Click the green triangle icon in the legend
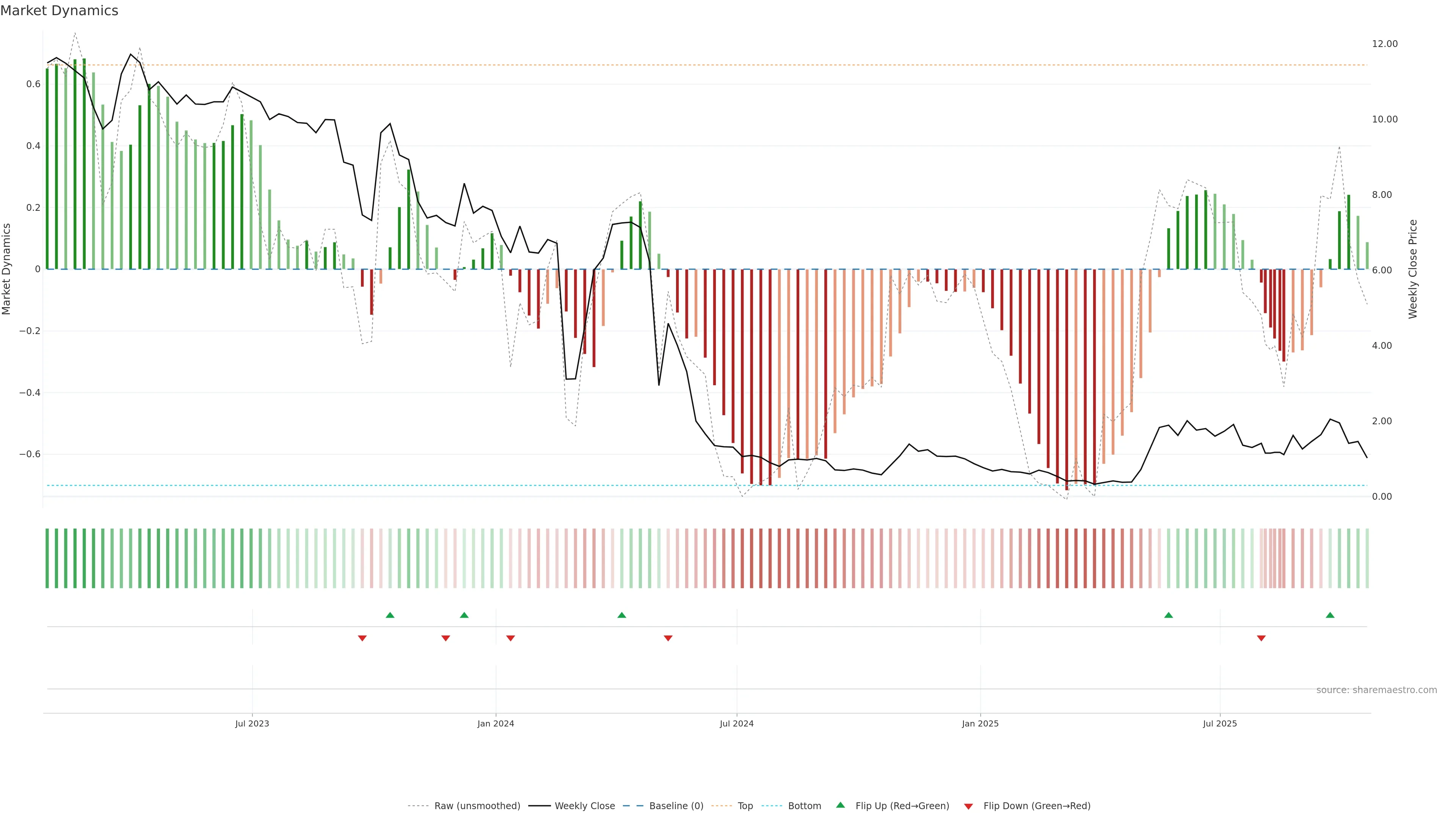Viewport: 1456px width, 819px height. coord(841,805)
